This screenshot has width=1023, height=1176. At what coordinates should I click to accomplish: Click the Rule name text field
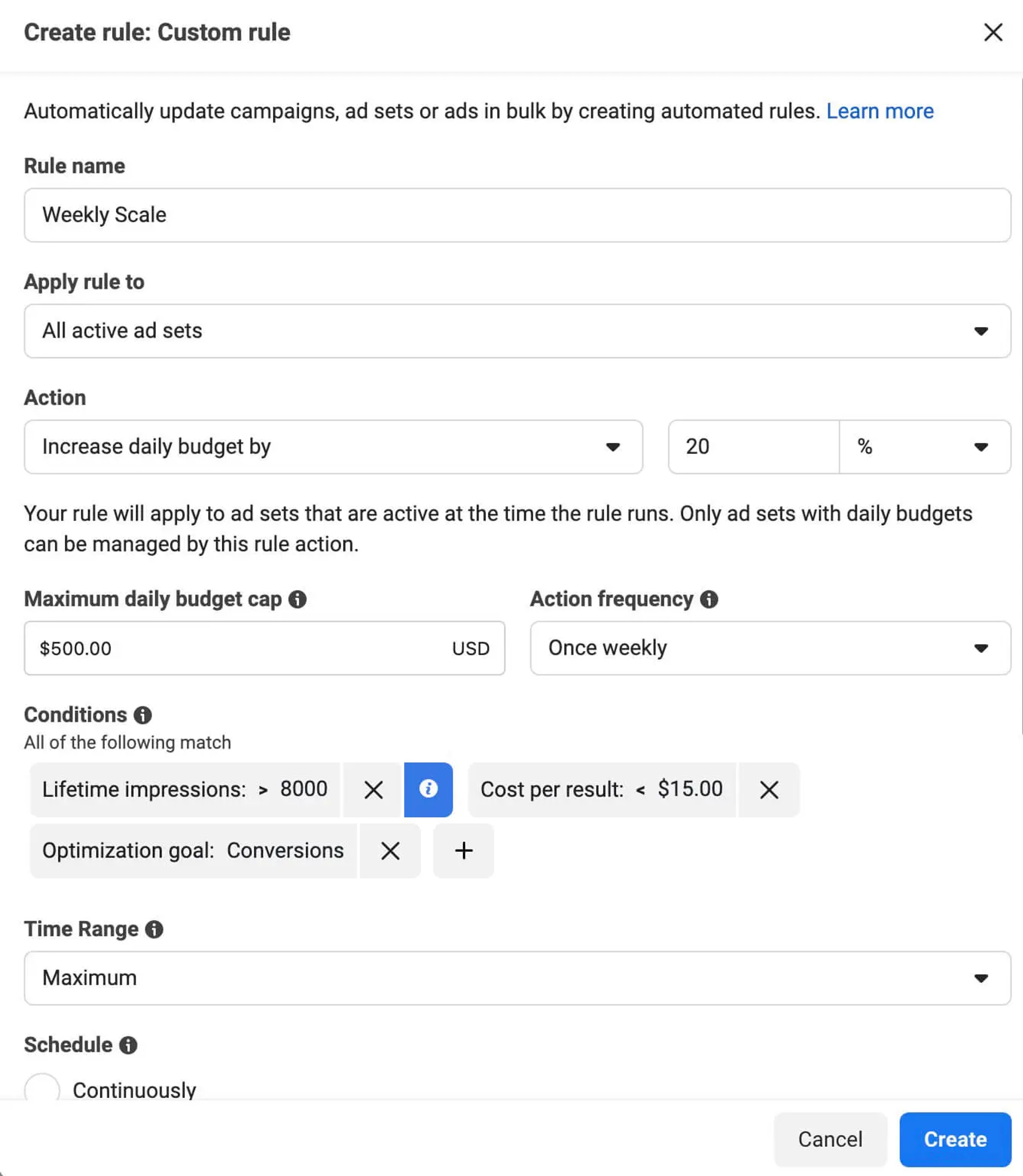click(517, 215)
